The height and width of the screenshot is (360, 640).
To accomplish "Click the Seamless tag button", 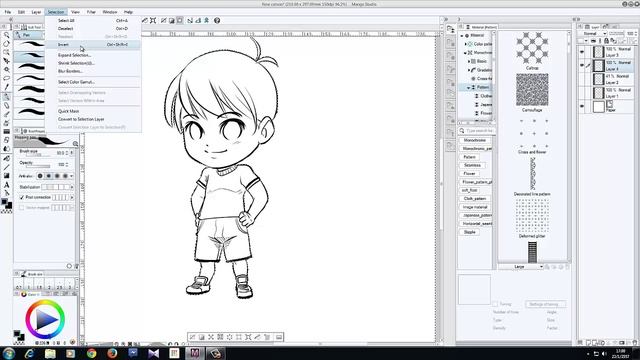I will (472, 165).
